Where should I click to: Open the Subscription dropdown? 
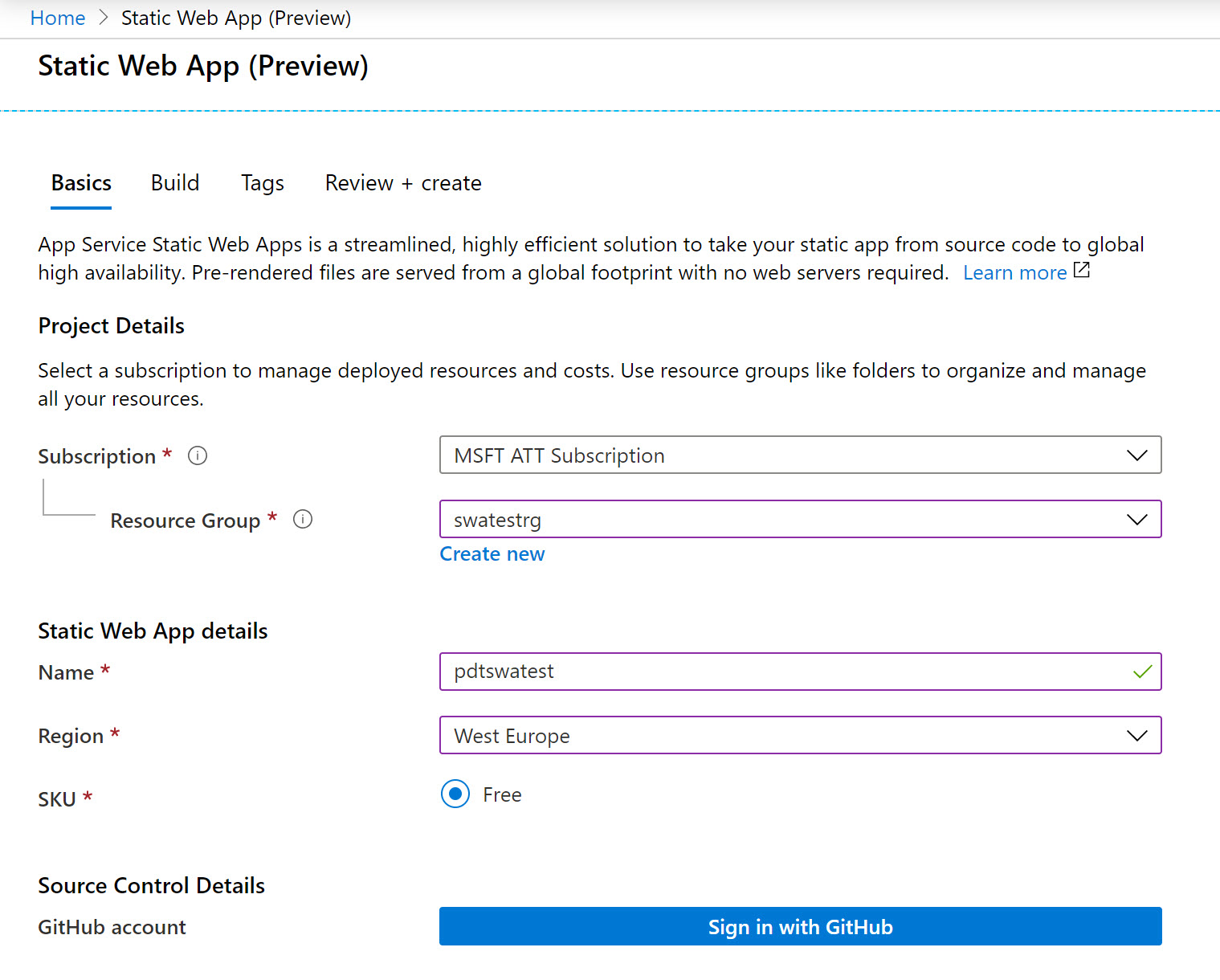point(799,455)
